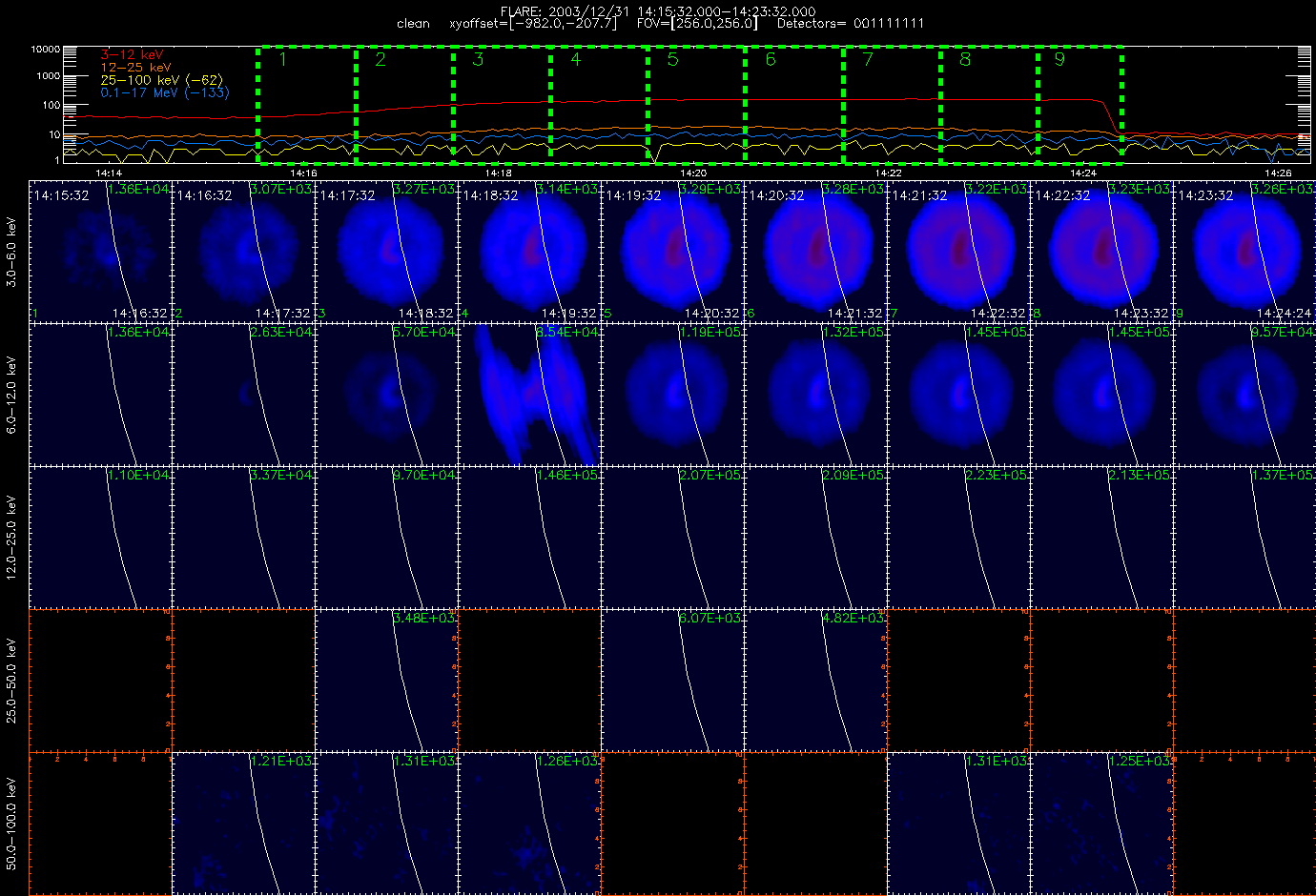1316x896 pixels.
Task: Click the 6.0-12.0 keV row label
Action: point(11,395)
